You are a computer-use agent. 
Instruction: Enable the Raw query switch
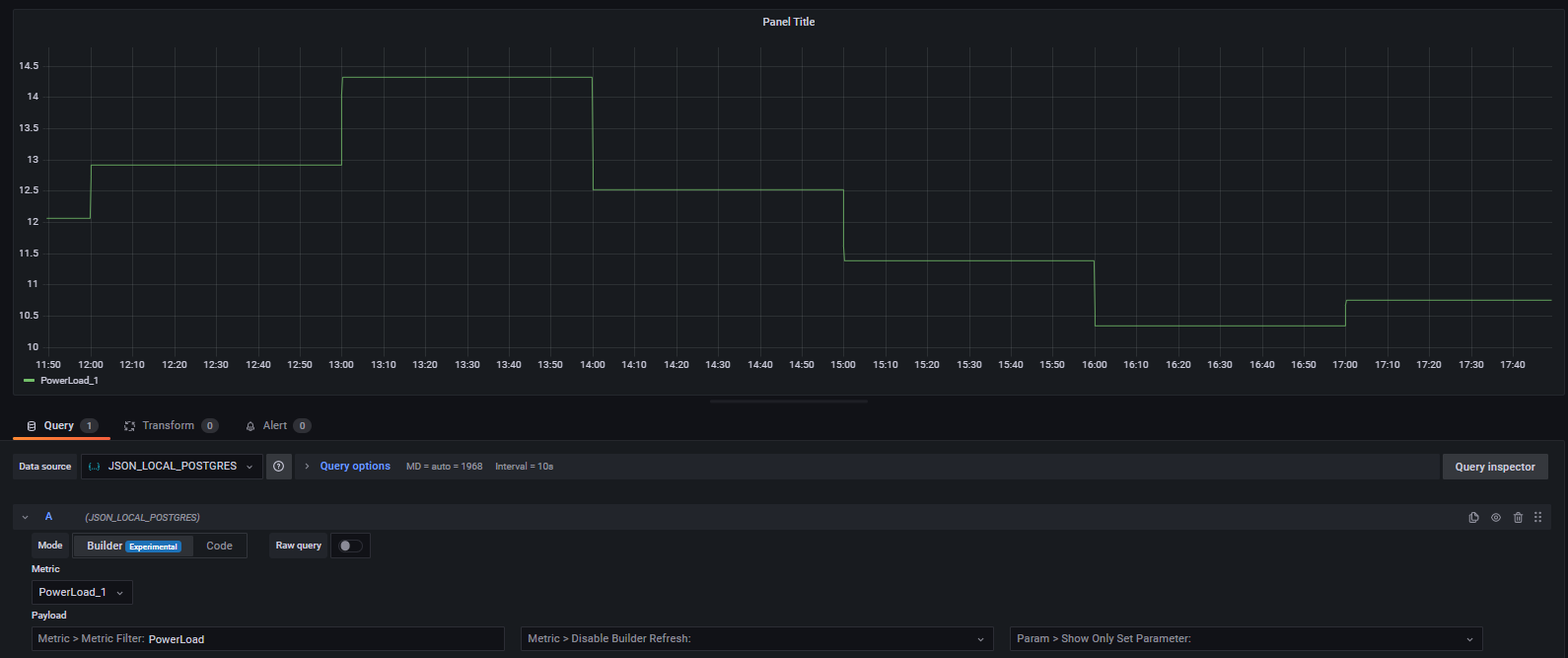click(x=350, y=546)
